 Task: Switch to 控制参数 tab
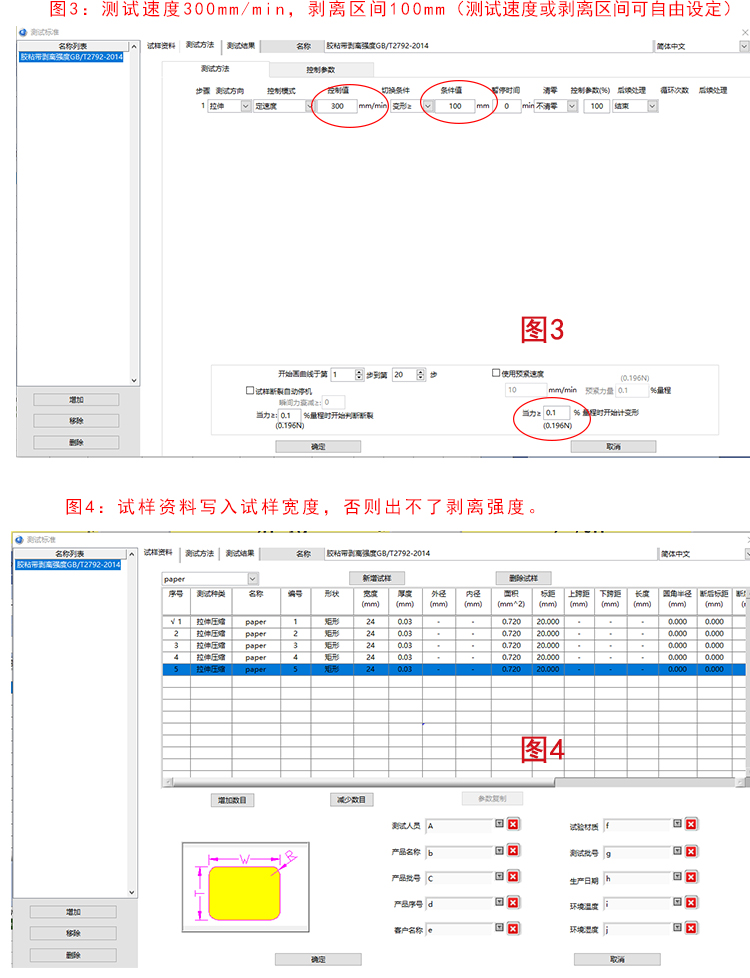pyautogui.click(x=321, y=69)
